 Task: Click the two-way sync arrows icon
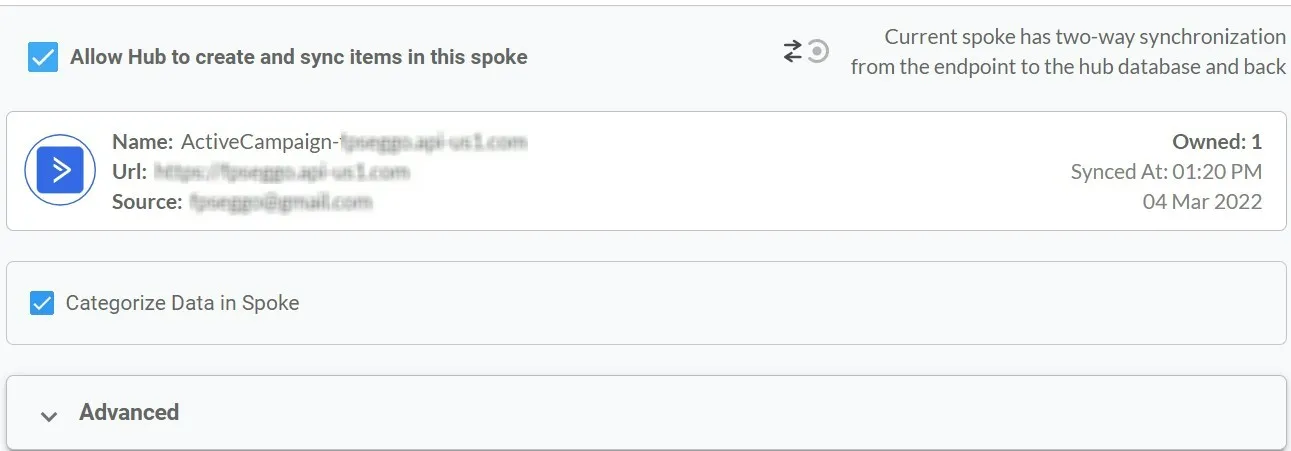[x=793, y=52]
